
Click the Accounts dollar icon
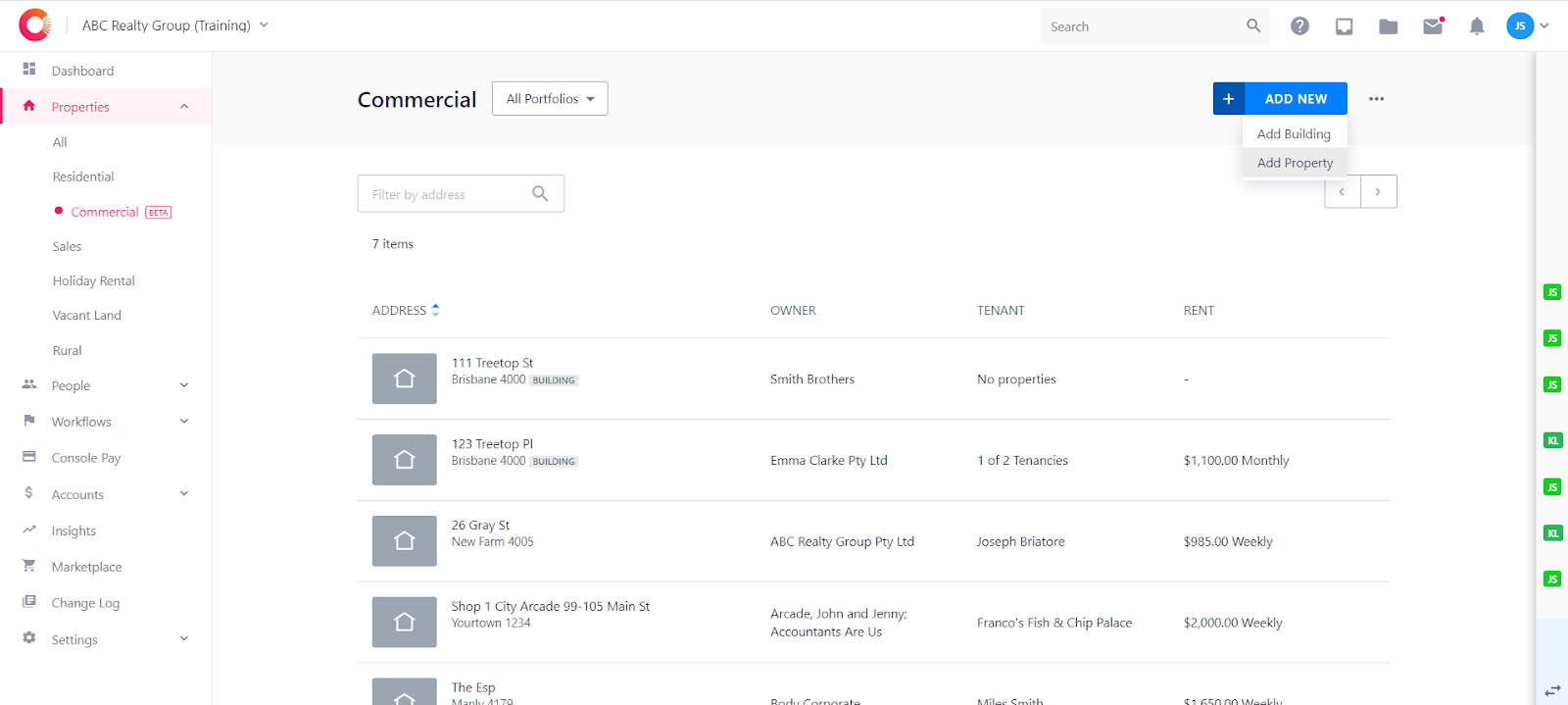pos(29,493)
